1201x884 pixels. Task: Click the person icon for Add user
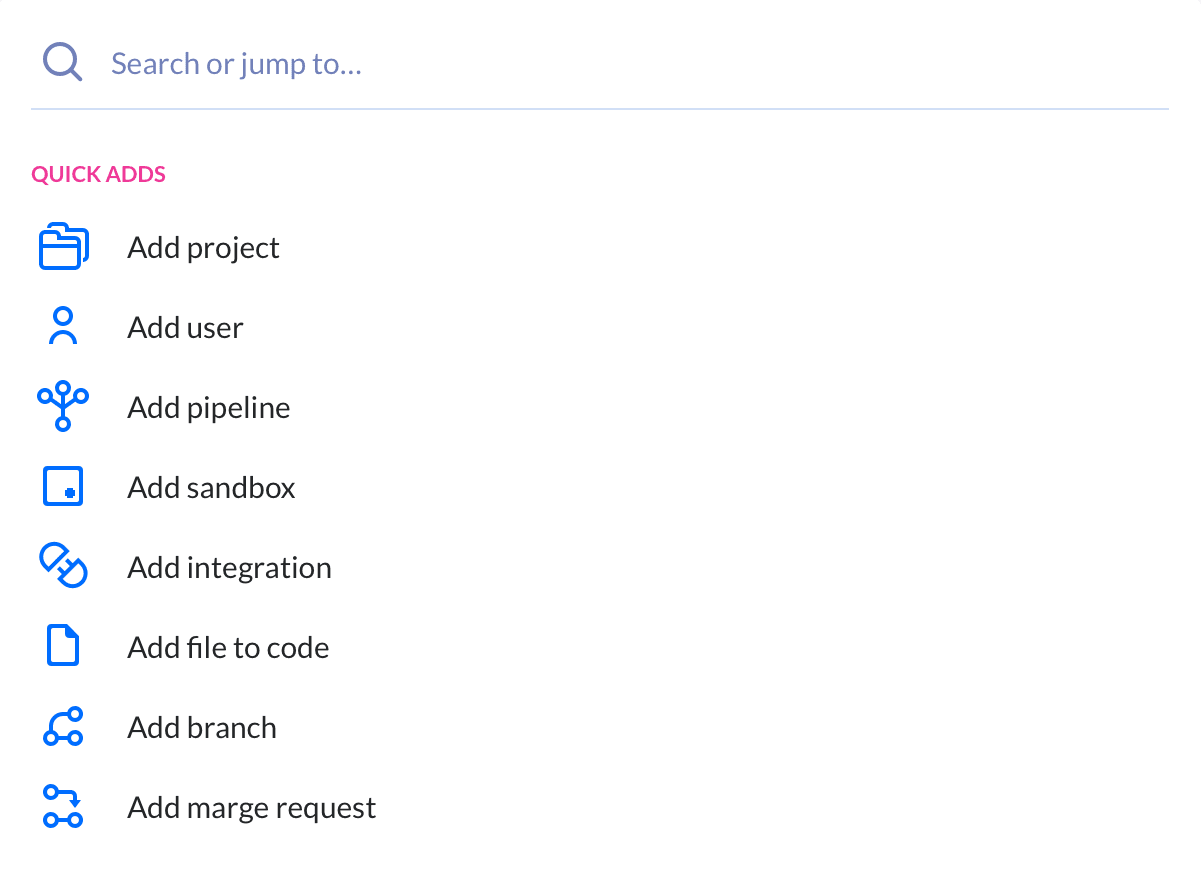[63, 327]
